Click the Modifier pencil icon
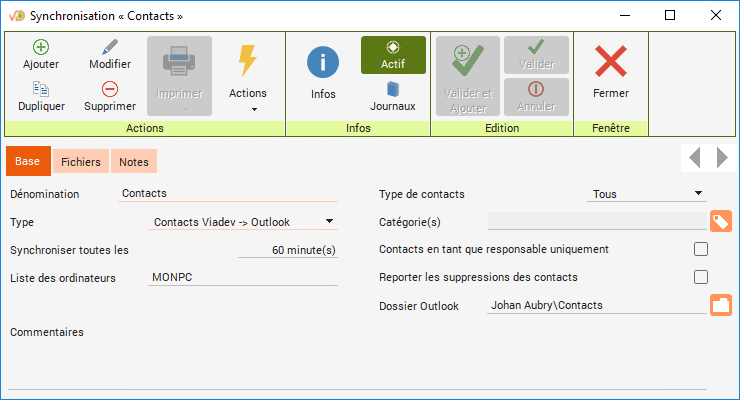 (110, 47)
